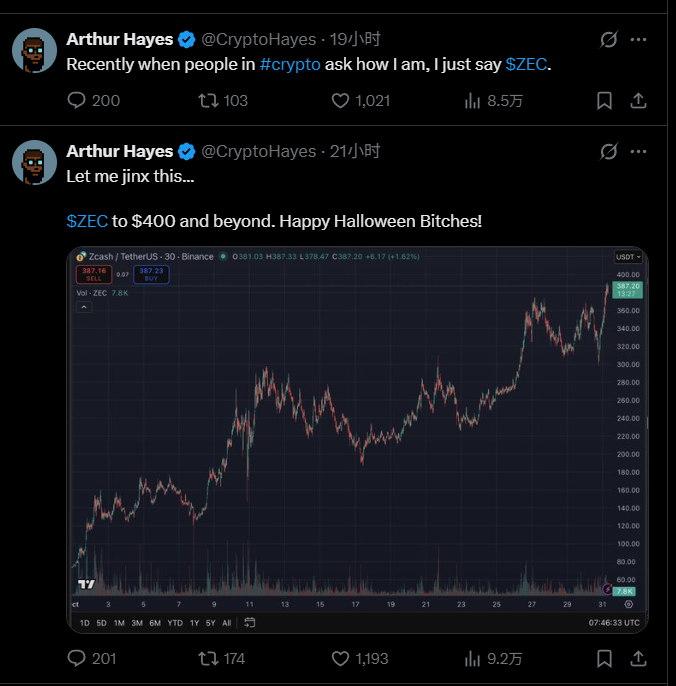
Task: Open the #crypto hashtag link
Action: (290, 64)
